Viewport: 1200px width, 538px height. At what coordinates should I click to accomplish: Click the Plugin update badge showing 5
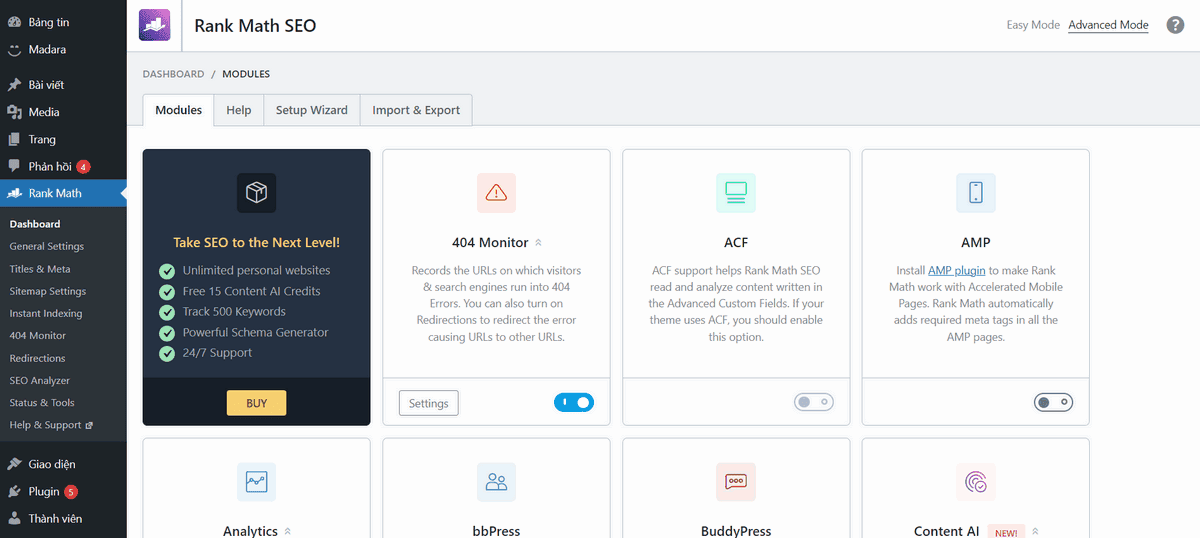[x=71, y=492]
